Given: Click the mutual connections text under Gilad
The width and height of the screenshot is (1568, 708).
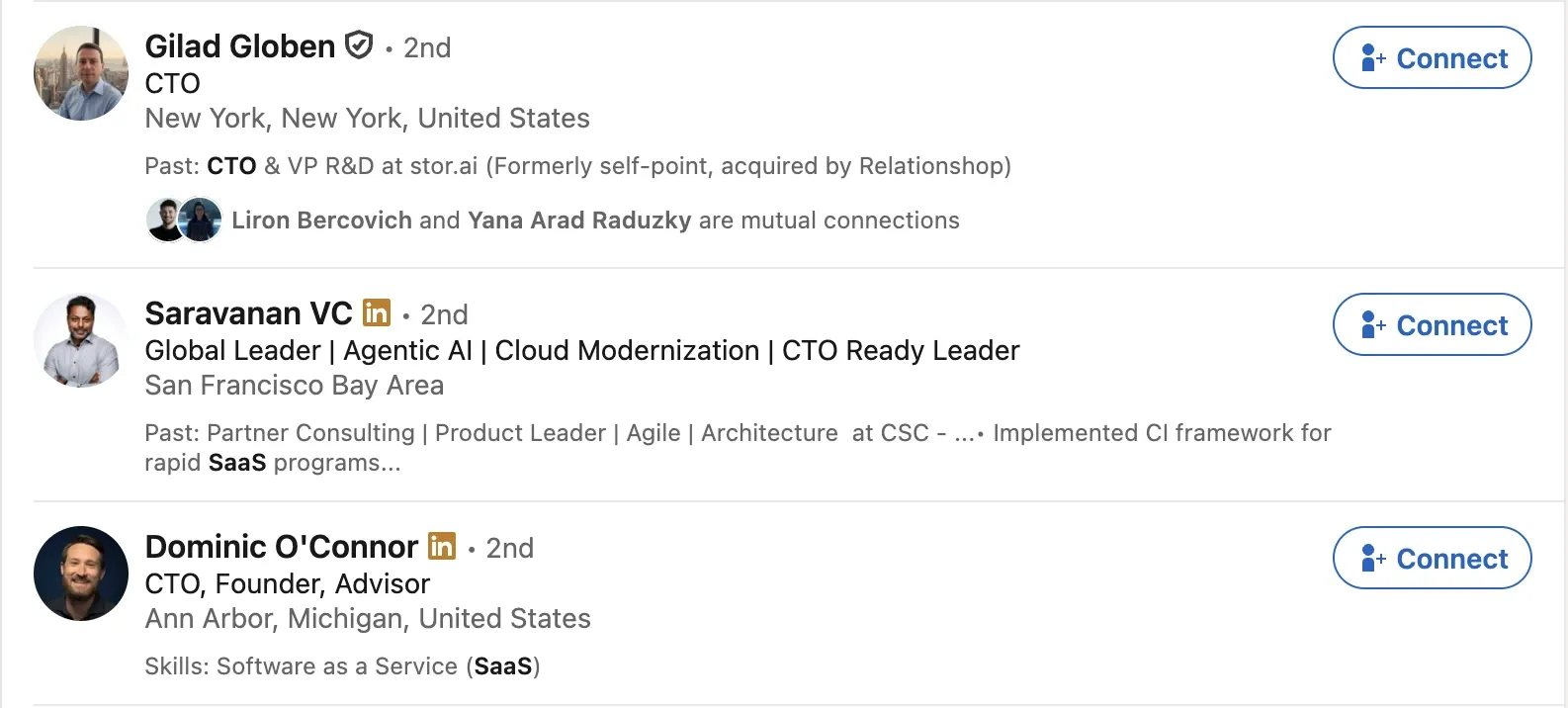Looking at the screenshot, I should tap(593, 220).
